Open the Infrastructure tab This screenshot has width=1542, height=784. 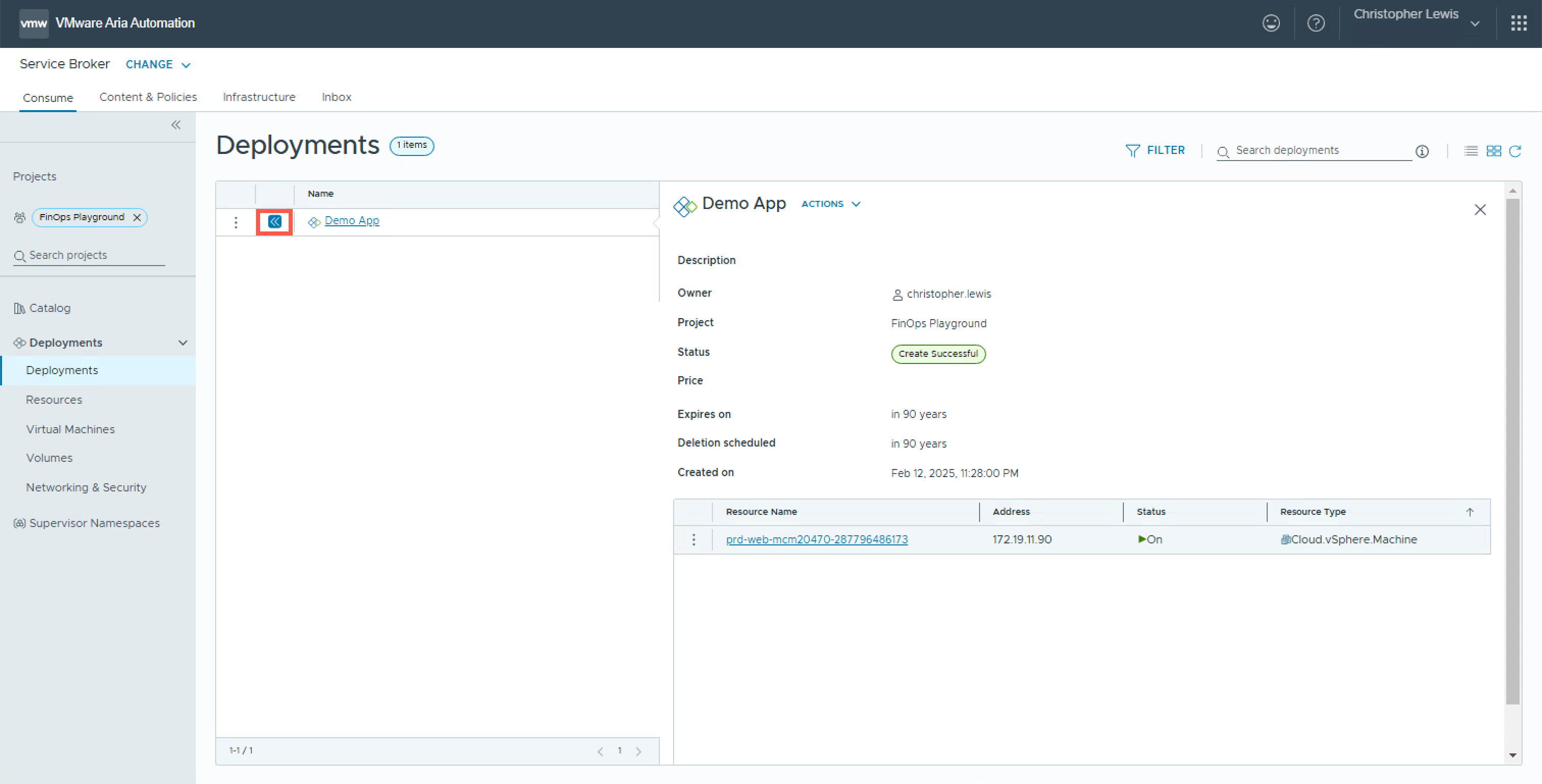tap(259, 97)
